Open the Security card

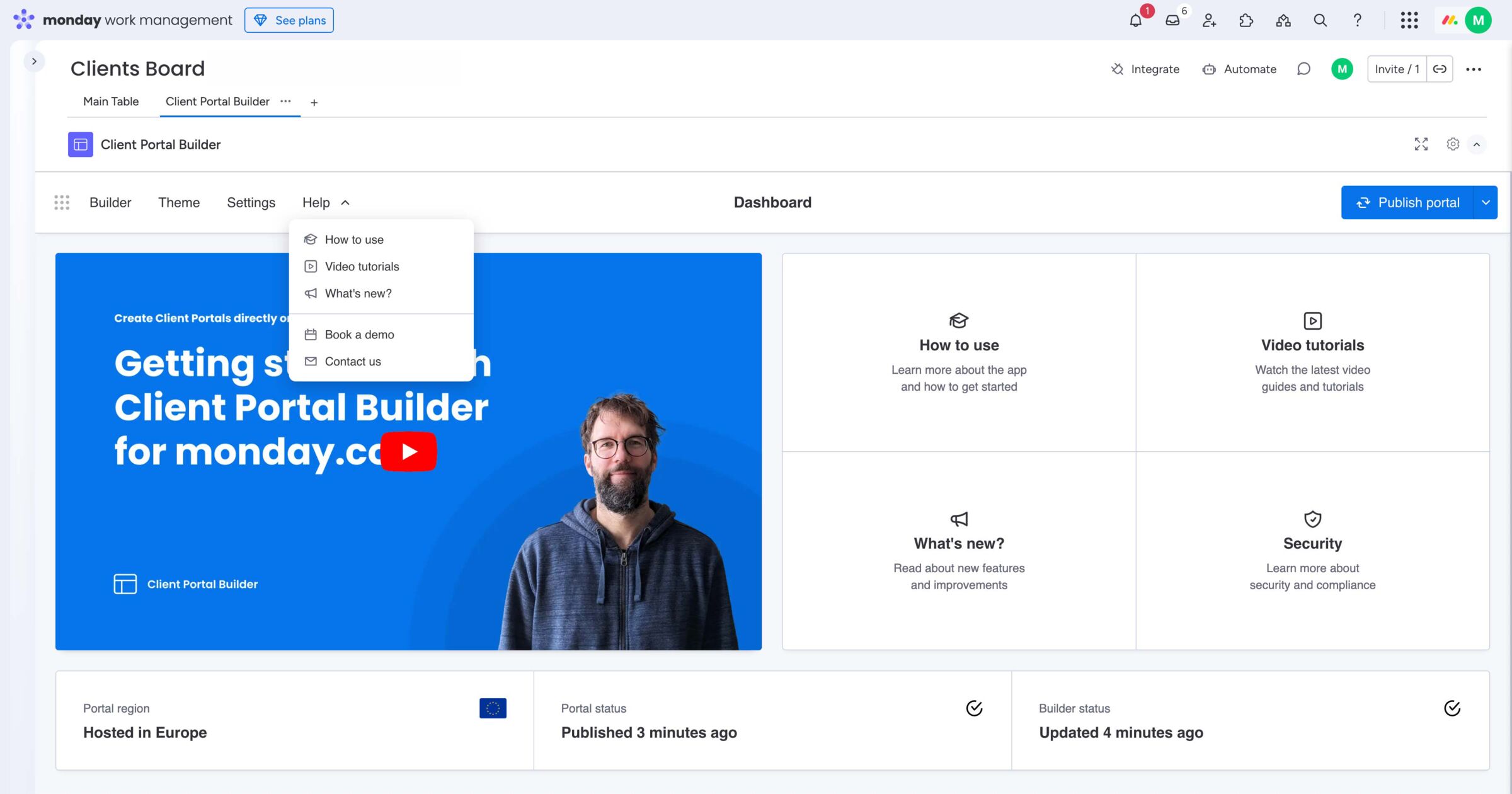tap(1312, 551)
